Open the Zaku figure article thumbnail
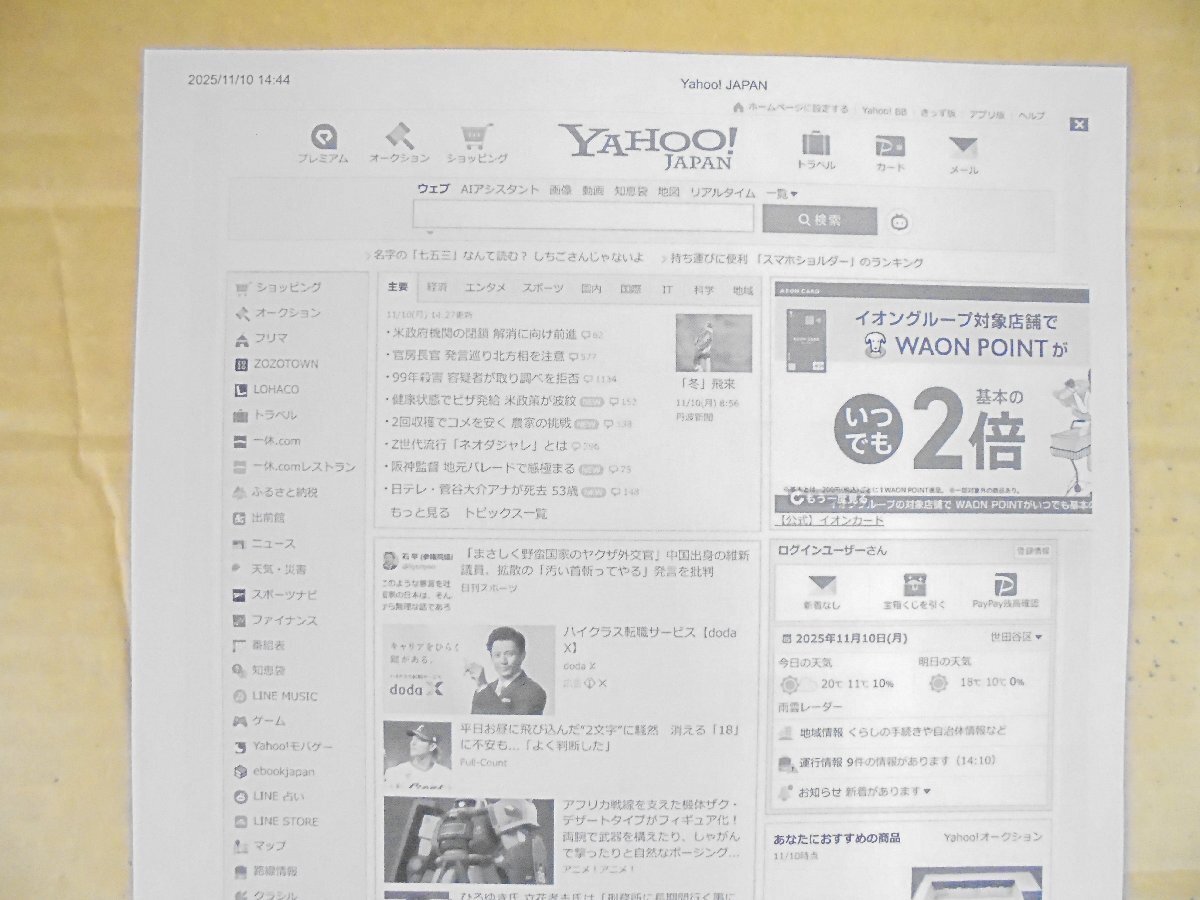The height and width of the screenshot is (900, 1200). (x=469, y=839)
